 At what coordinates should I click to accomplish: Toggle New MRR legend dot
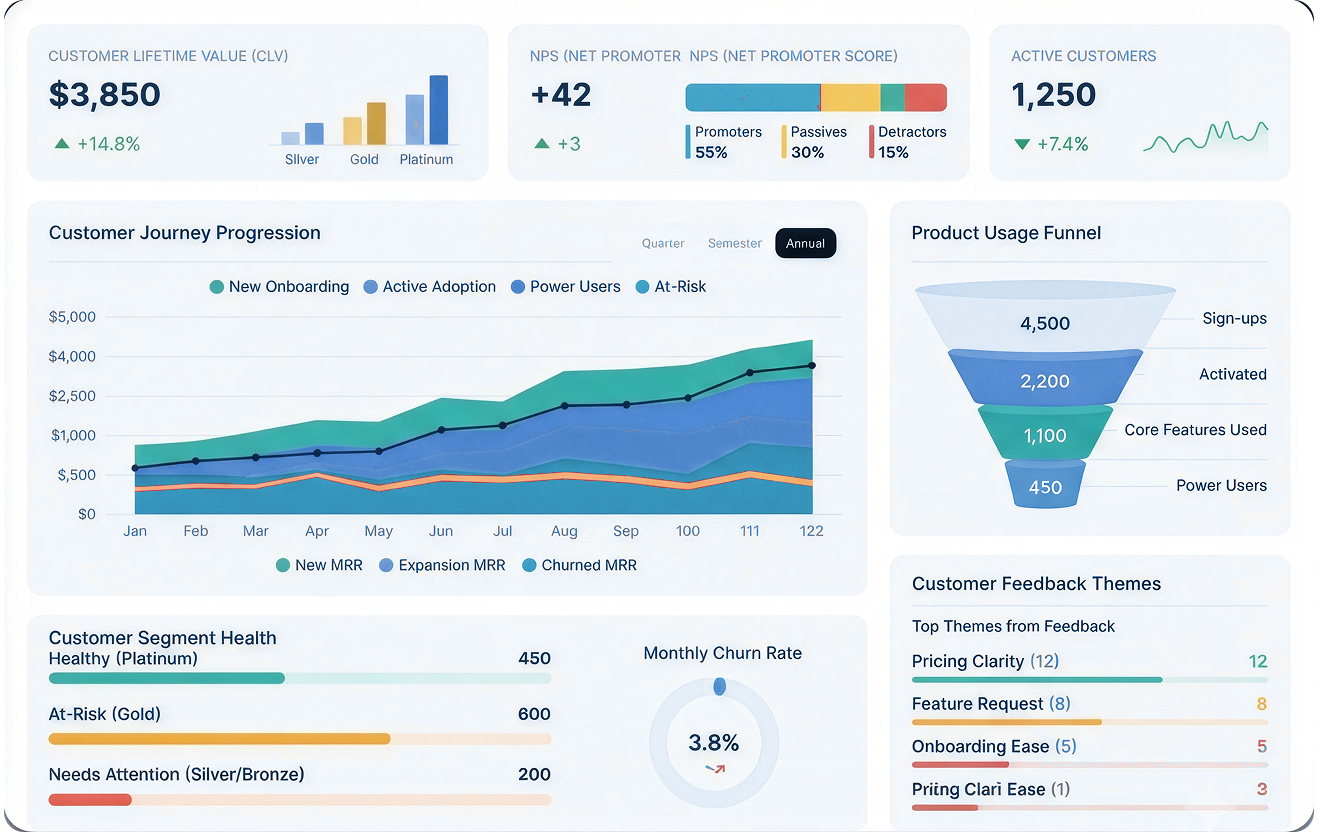283,565
